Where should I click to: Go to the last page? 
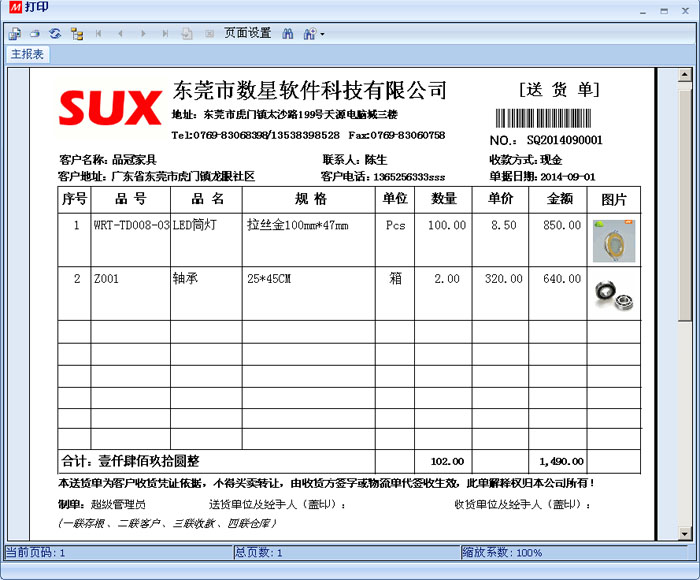(165, 33)
